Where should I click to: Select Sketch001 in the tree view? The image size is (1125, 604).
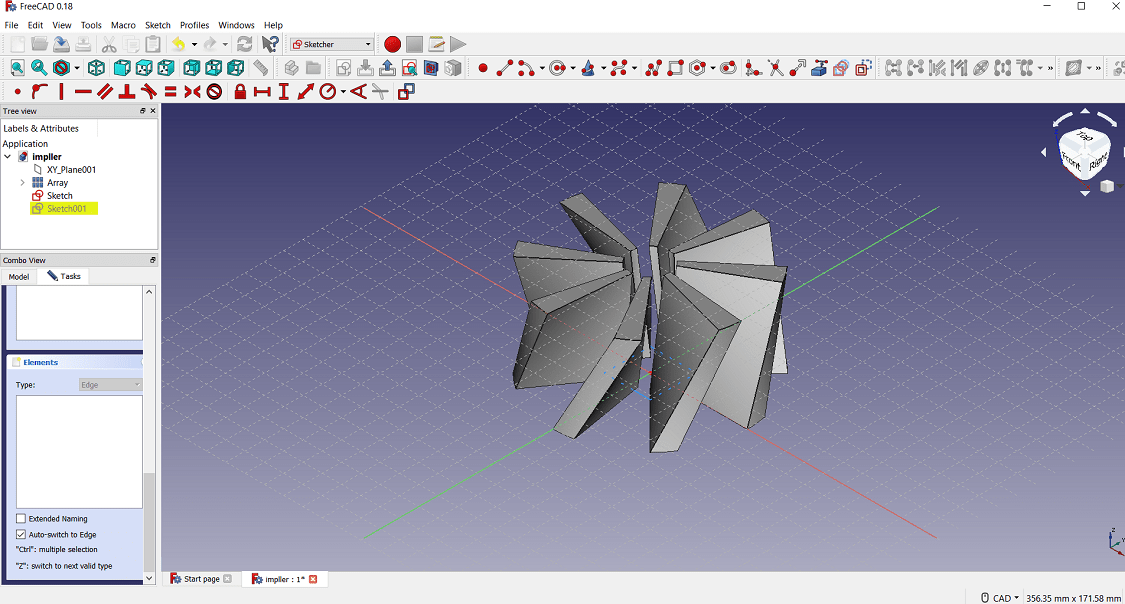pyautogui.click(x=66, y=209)
